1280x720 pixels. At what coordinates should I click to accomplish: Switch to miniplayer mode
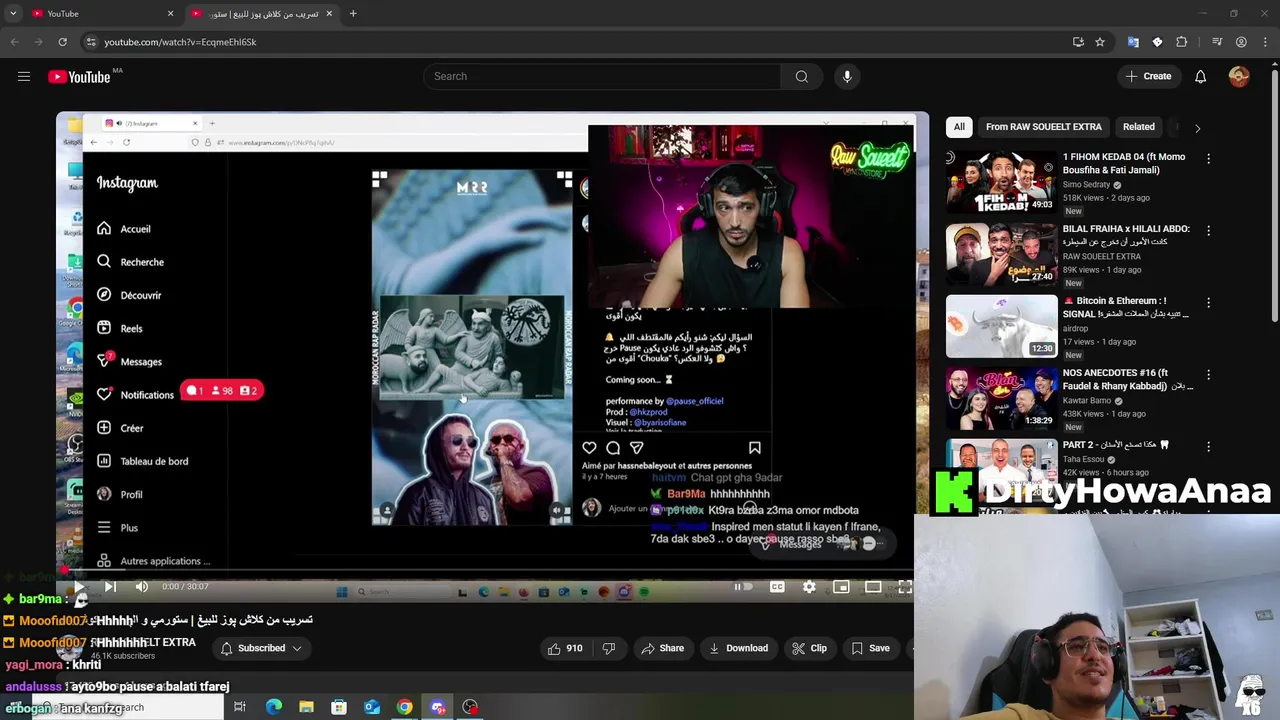(841, 587)
